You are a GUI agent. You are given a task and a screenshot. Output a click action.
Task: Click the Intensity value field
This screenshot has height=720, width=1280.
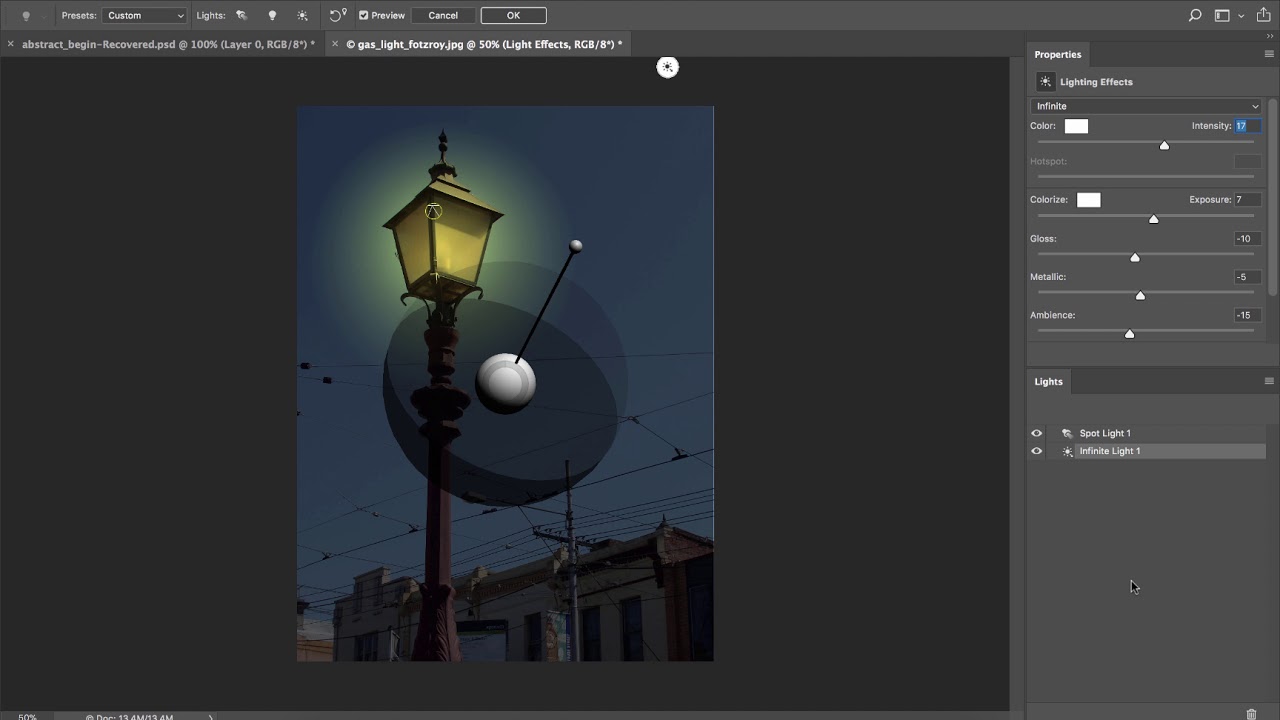pyautogui.click(x=1247, y=126)
